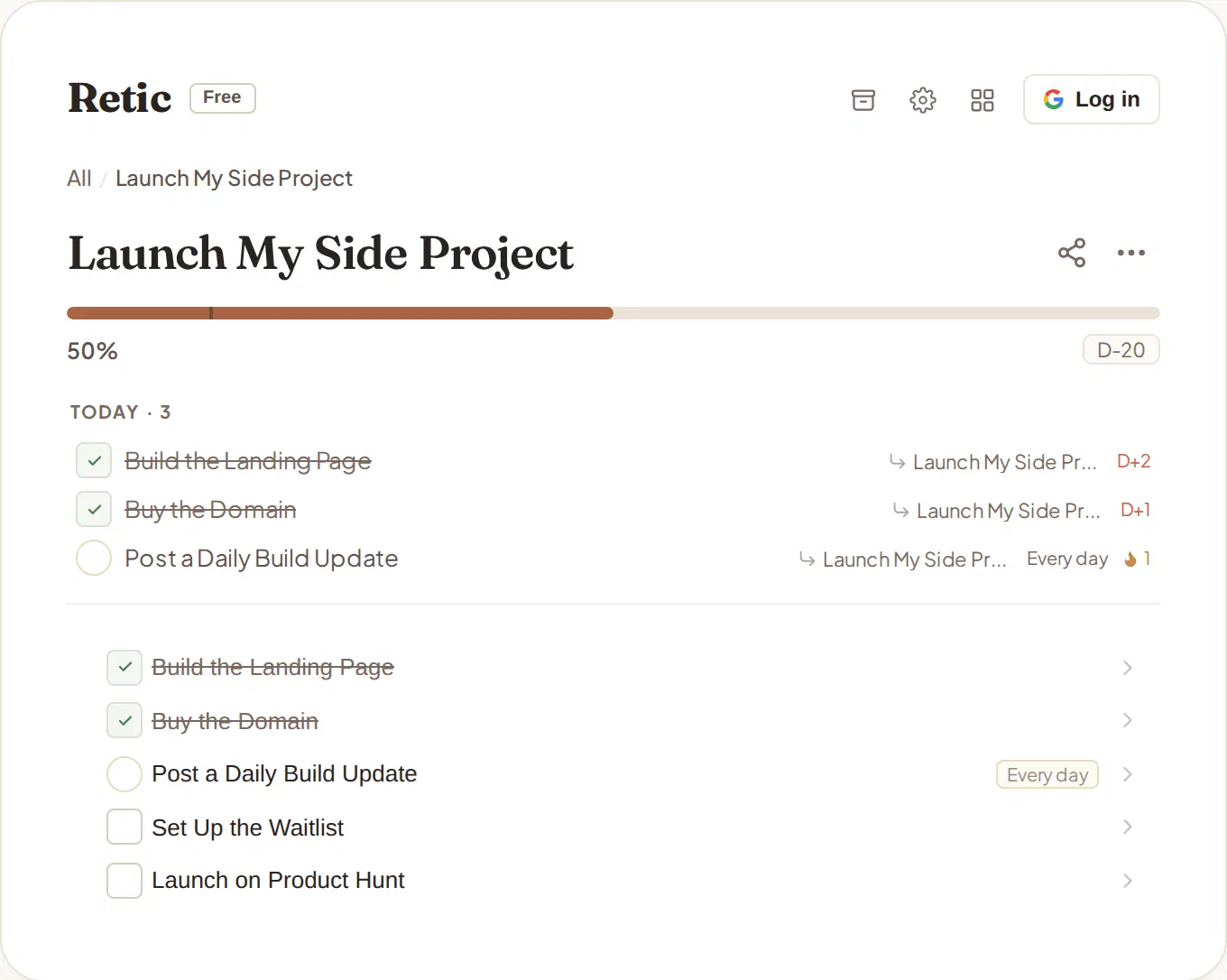Go to All in breadcrumb
Viewport: 1227px width, 980px height.
79,179
